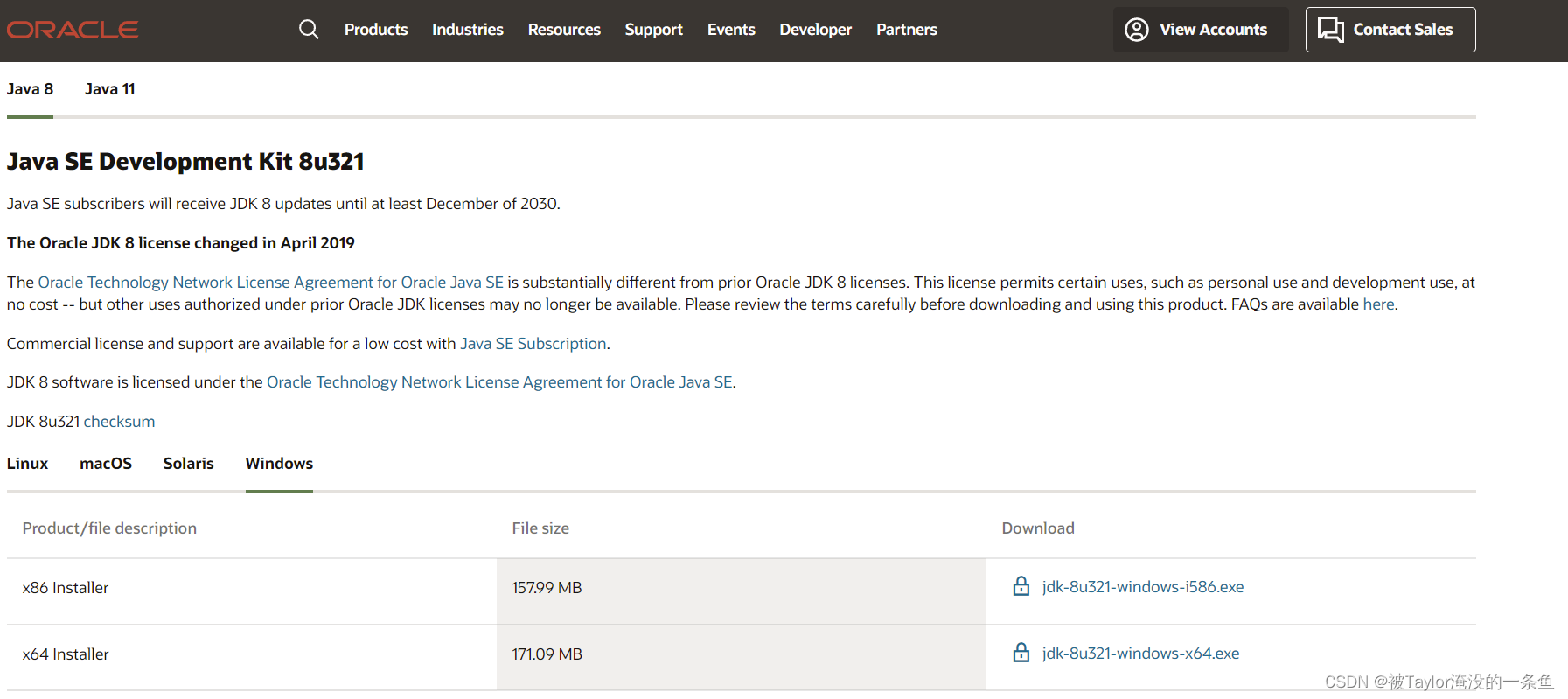Select the Solaris platform tab
The height and width of the screenshot is (699, 1568).
pyautogui.click(x=189, y=464)
